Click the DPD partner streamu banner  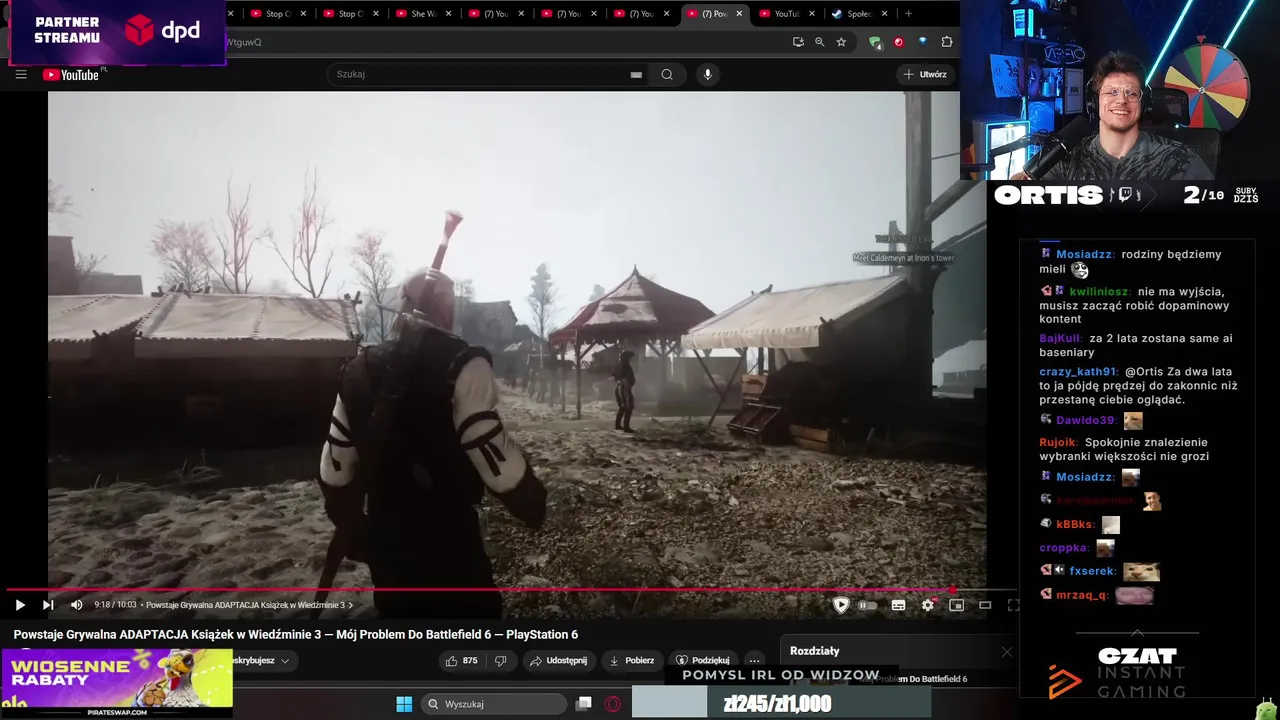click(117, 32)
